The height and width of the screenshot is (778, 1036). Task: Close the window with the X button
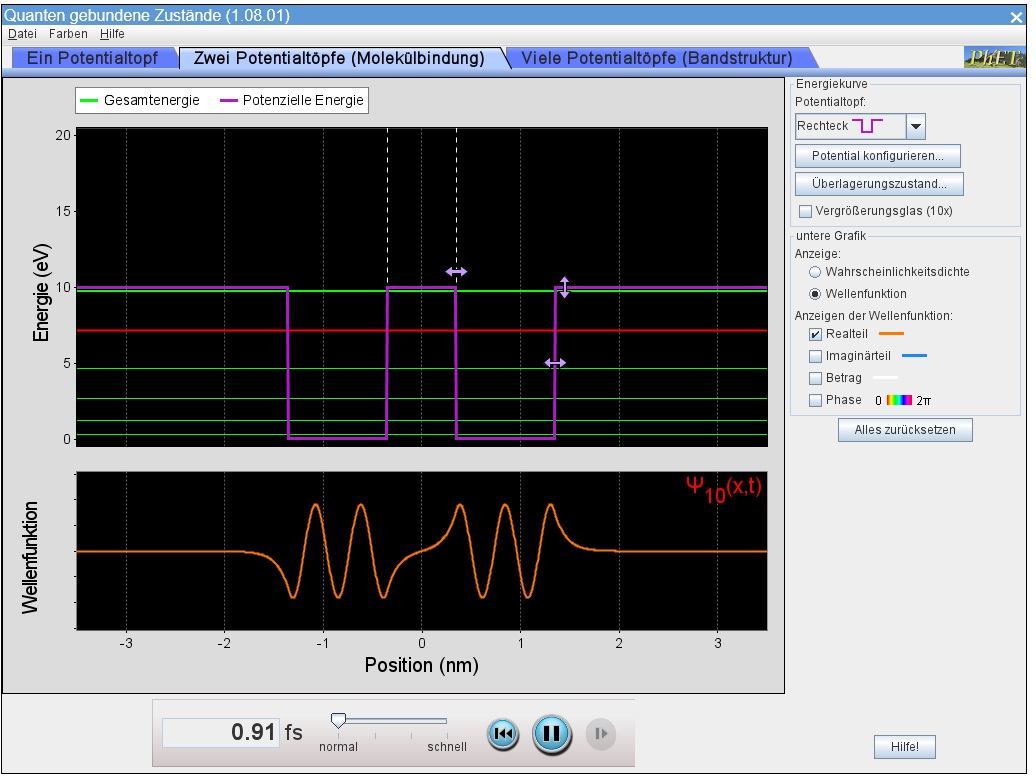[x=1016, y=17]
